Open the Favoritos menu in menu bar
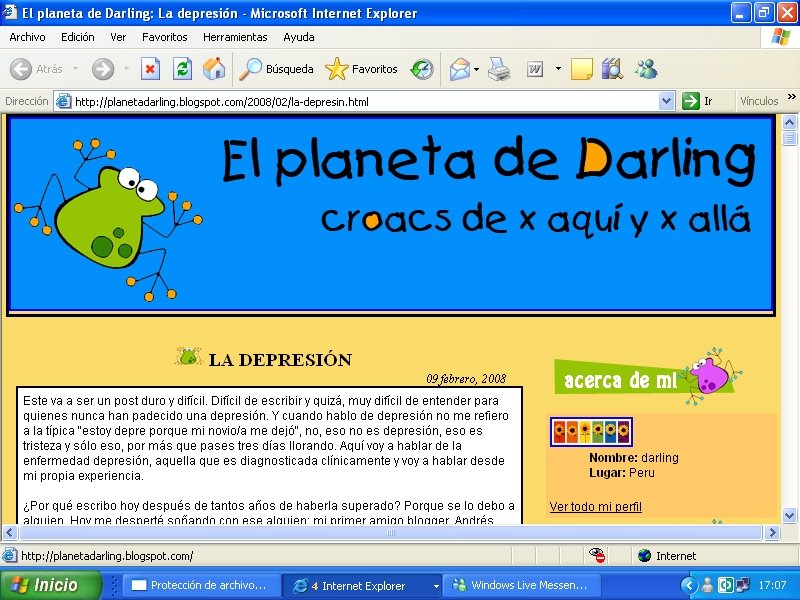The height and width of the screenshot is (600, 800). 164,37
